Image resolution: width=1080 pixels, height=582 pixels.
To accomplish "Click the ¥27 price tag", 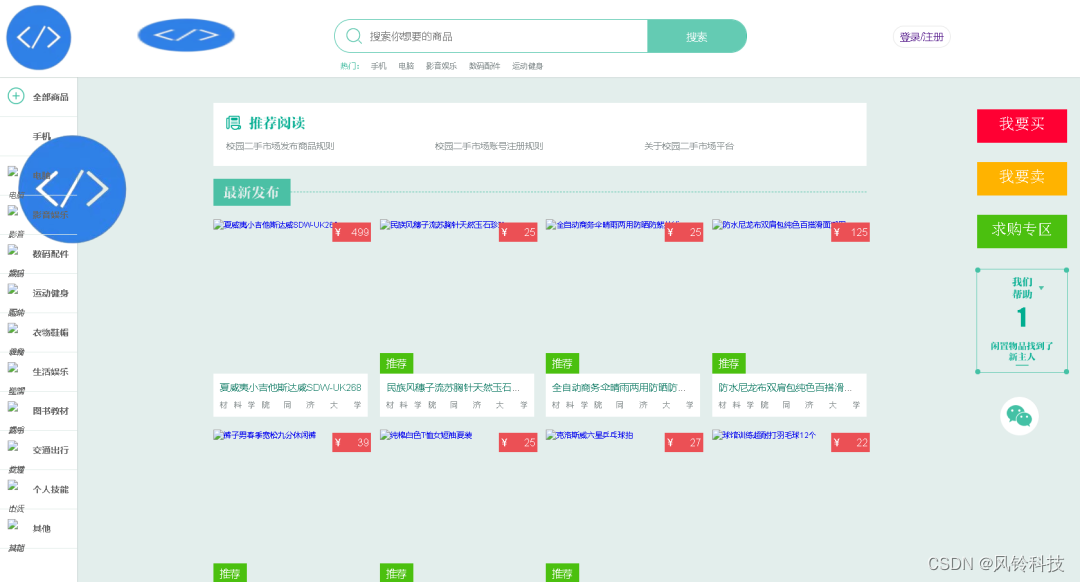I will pos(684,442).
